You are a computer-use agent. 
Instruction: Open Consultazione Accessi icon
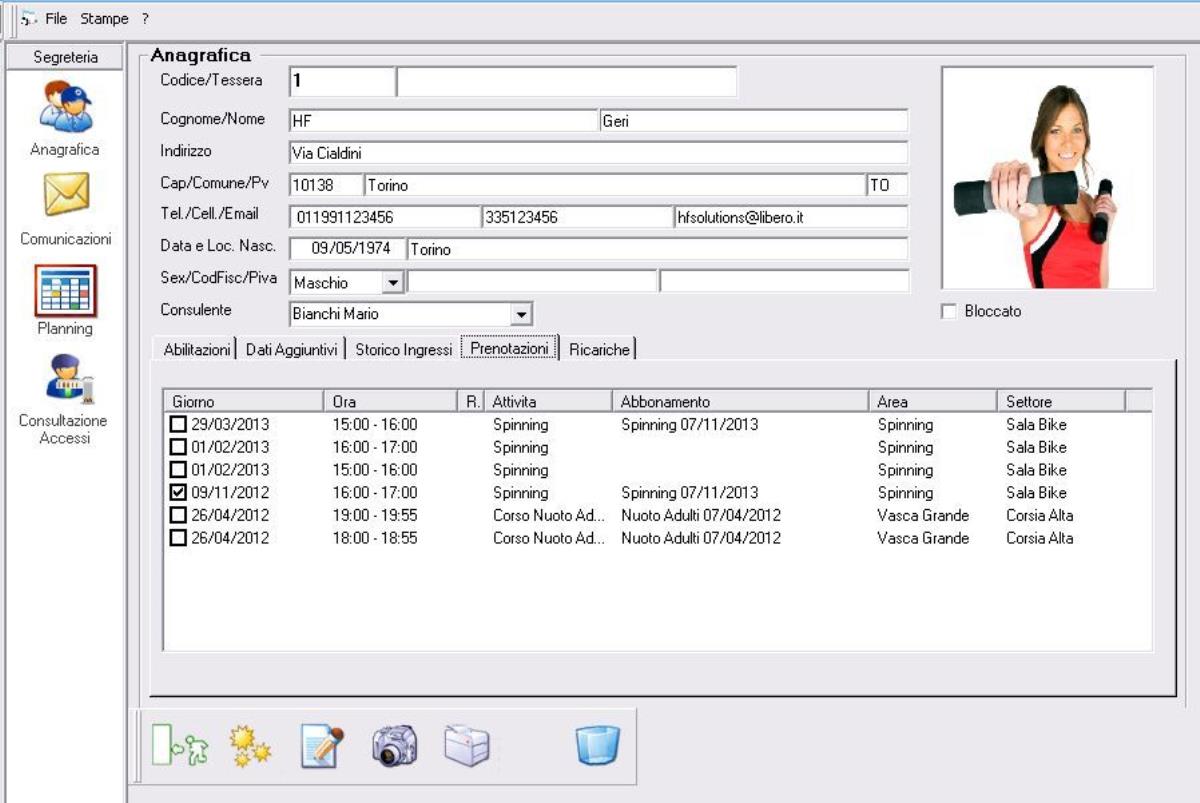point(66,380)
